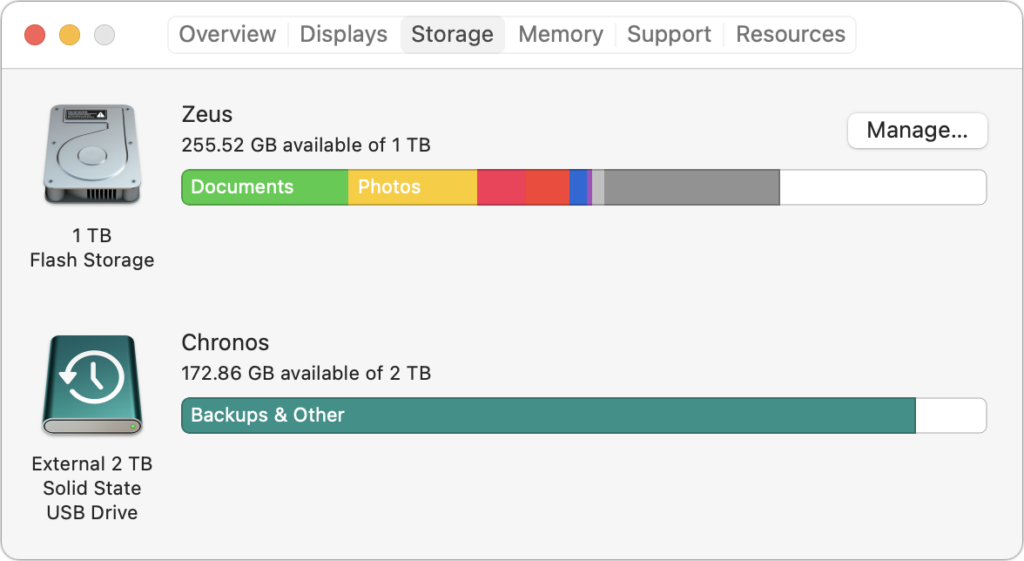1024x561 pixels.
Task: Click the white free space in Zeus bar
Action: 882,187
